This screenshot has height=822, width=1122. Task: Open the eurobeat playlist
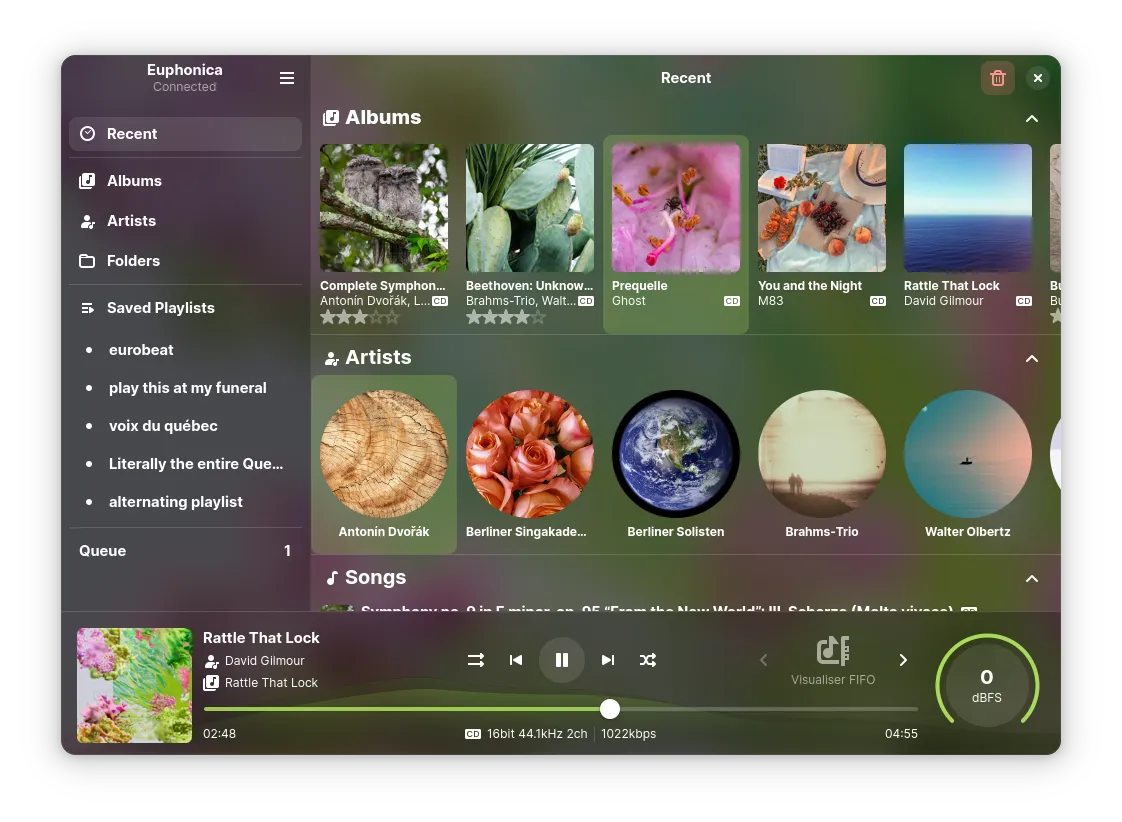pos(141,349)
